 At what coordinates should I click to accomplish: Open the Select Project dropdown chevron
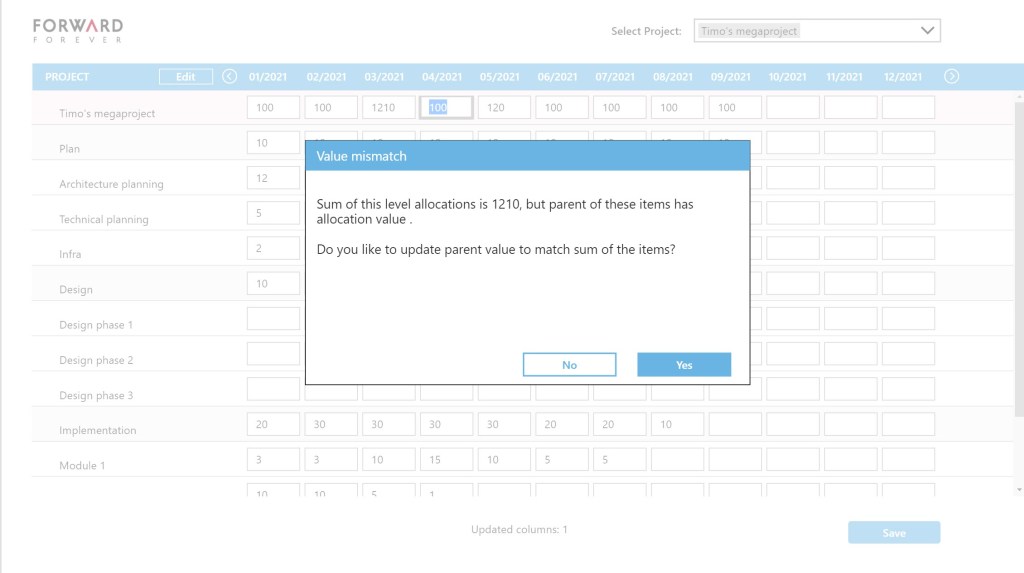(x=926, y=31)
